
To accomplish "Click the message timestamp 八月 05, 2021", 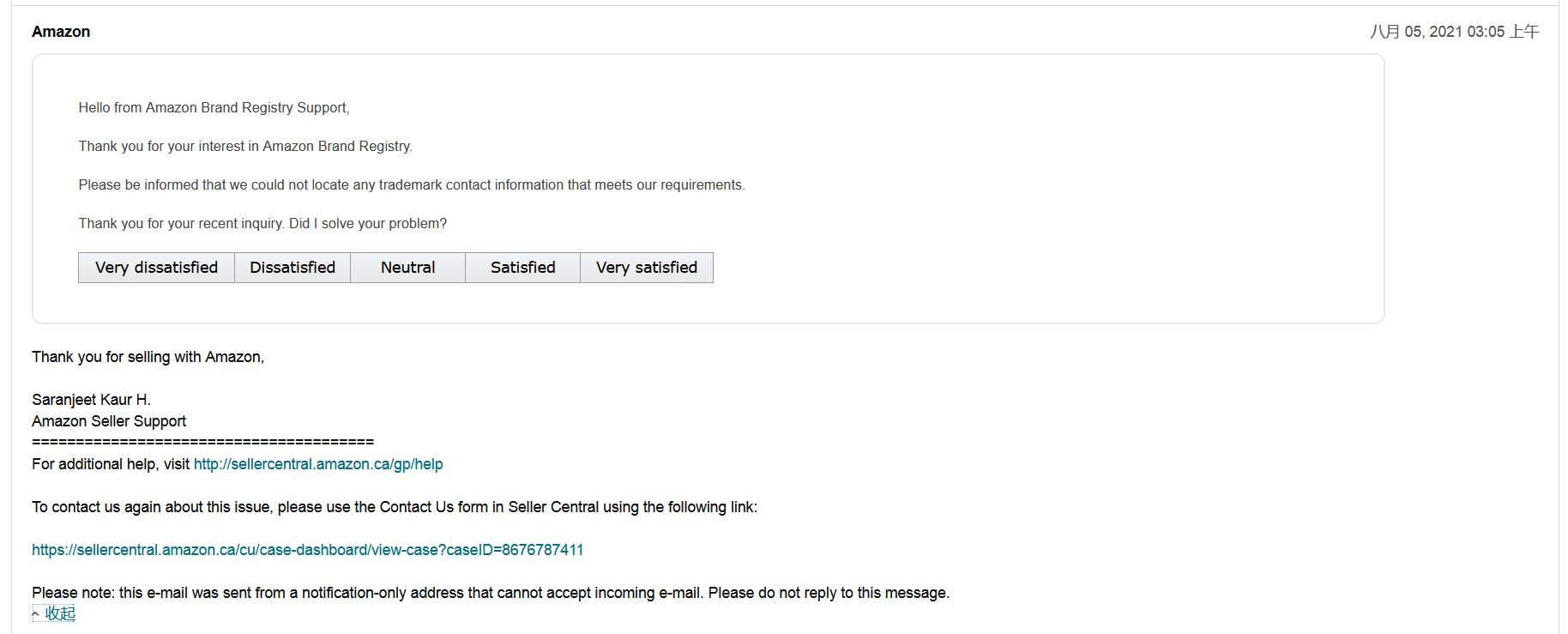I will tap(1454, 32).
